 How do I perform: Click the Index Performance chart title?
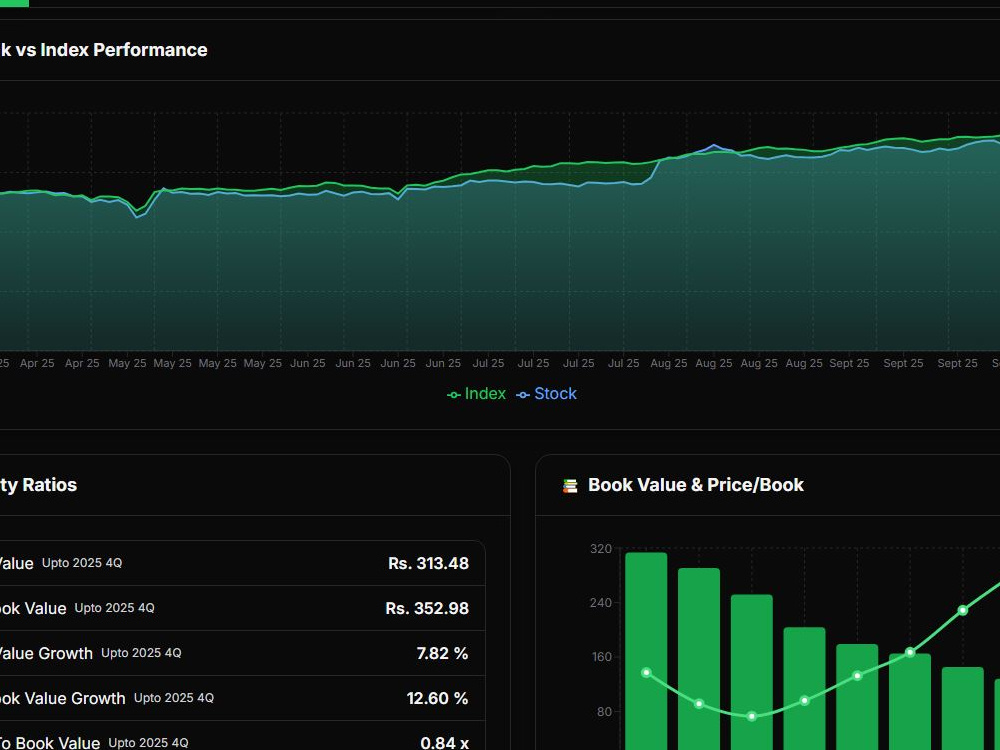coord(103,50)
